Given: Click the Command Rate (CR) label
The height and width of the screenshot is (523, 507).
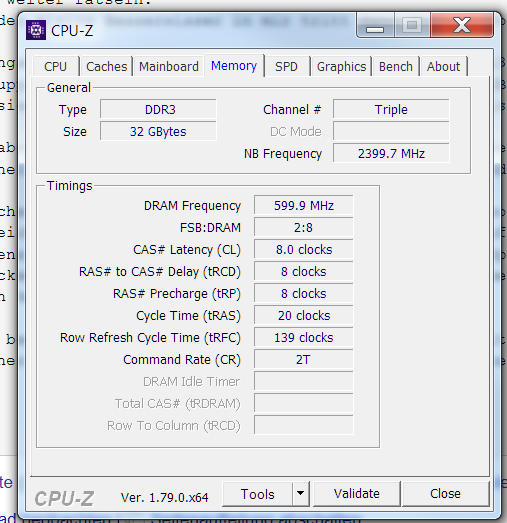Looking at the screenshot, I should point(182,360).
